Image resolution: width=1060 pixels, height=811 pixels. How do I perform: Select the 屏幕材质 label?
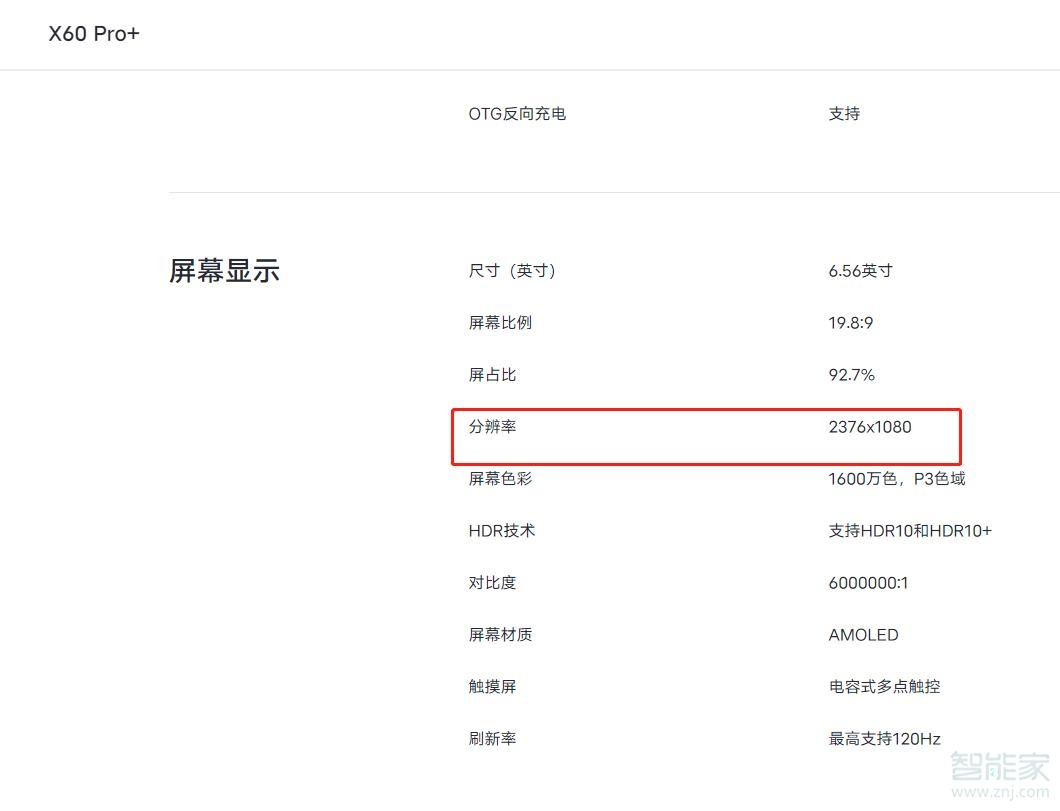click(x=500, y=635)
